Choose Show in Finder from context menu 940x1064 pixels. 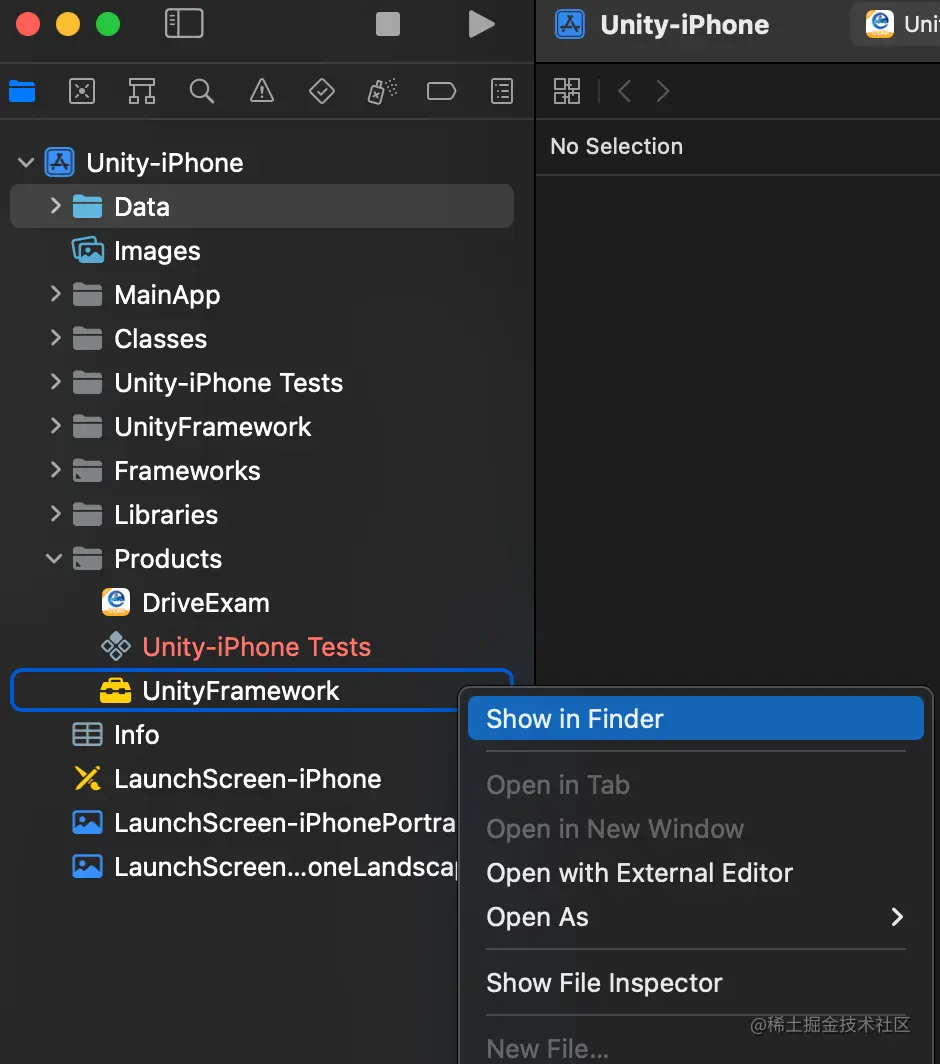pyautogui.click(x=696, y=719)
